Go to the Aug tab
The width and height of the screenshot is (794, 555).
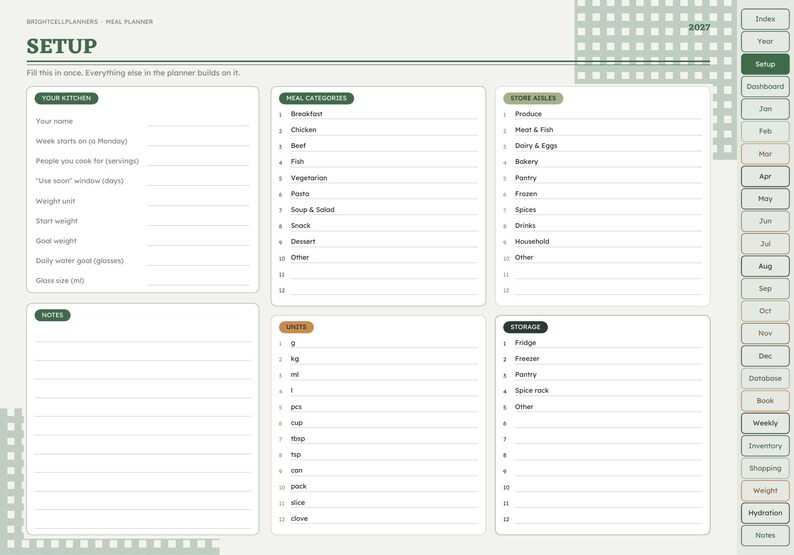click(765, 266)
